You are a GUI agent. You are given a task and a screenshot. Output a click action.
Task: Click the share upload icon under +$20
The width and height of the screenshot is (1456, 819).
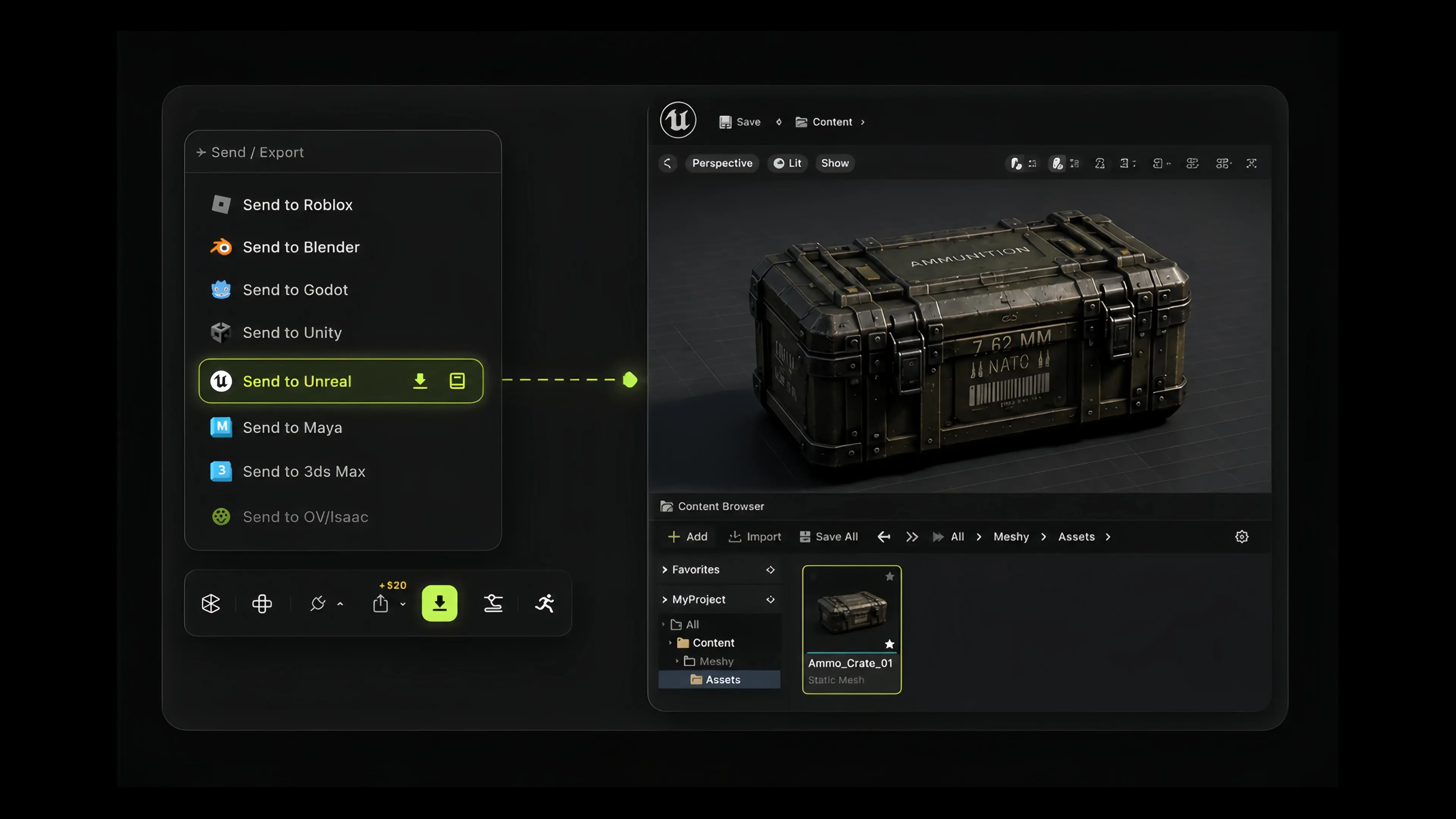pos(380,604)
